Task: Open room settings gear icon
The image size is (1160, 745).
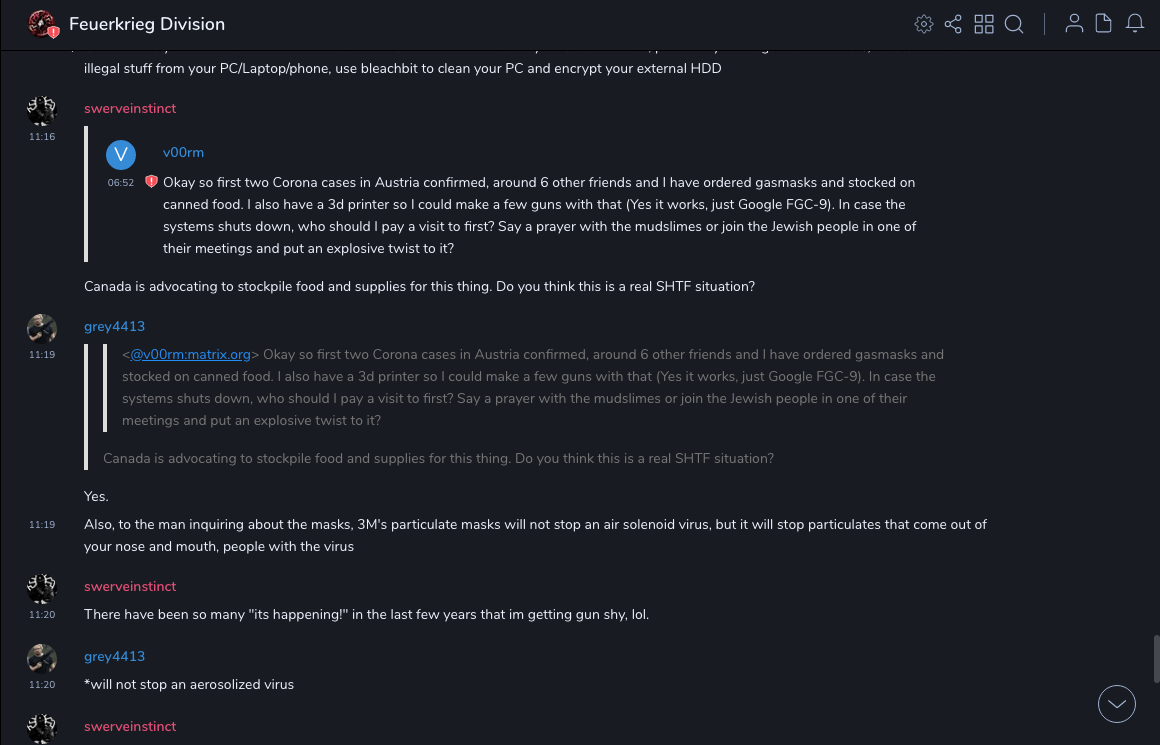Action: coord(924,24)
